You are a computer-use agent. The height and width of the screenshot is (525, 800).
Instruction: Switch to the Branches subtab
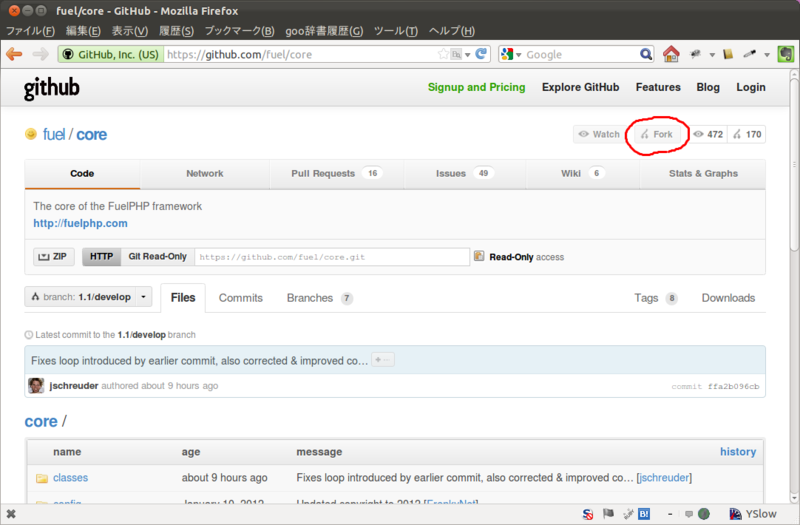[x=319, y=298]
